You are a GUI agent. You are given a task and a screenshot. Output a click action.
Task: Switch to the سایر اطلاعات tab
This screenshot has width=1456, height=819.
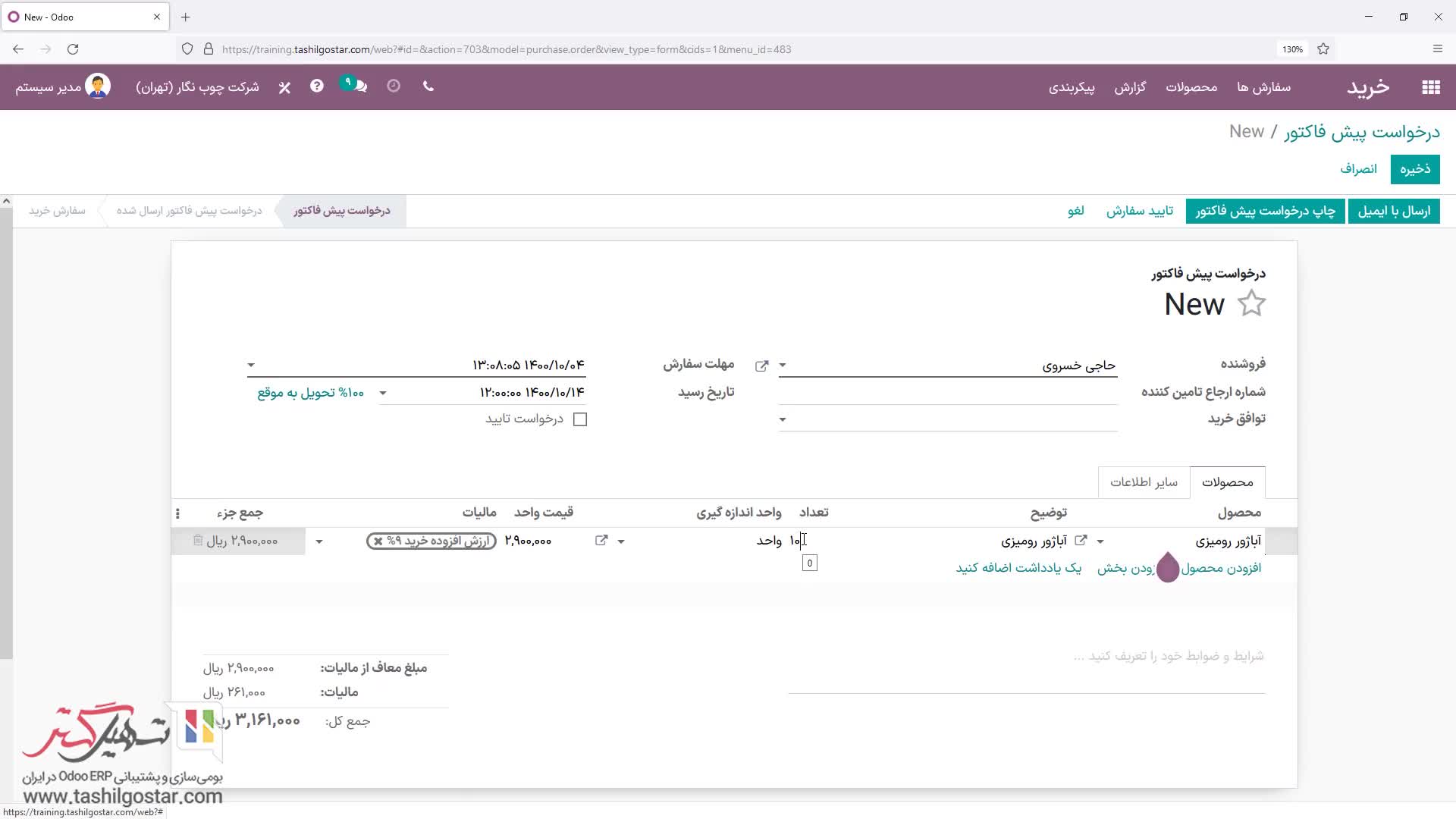point(1144,482)
